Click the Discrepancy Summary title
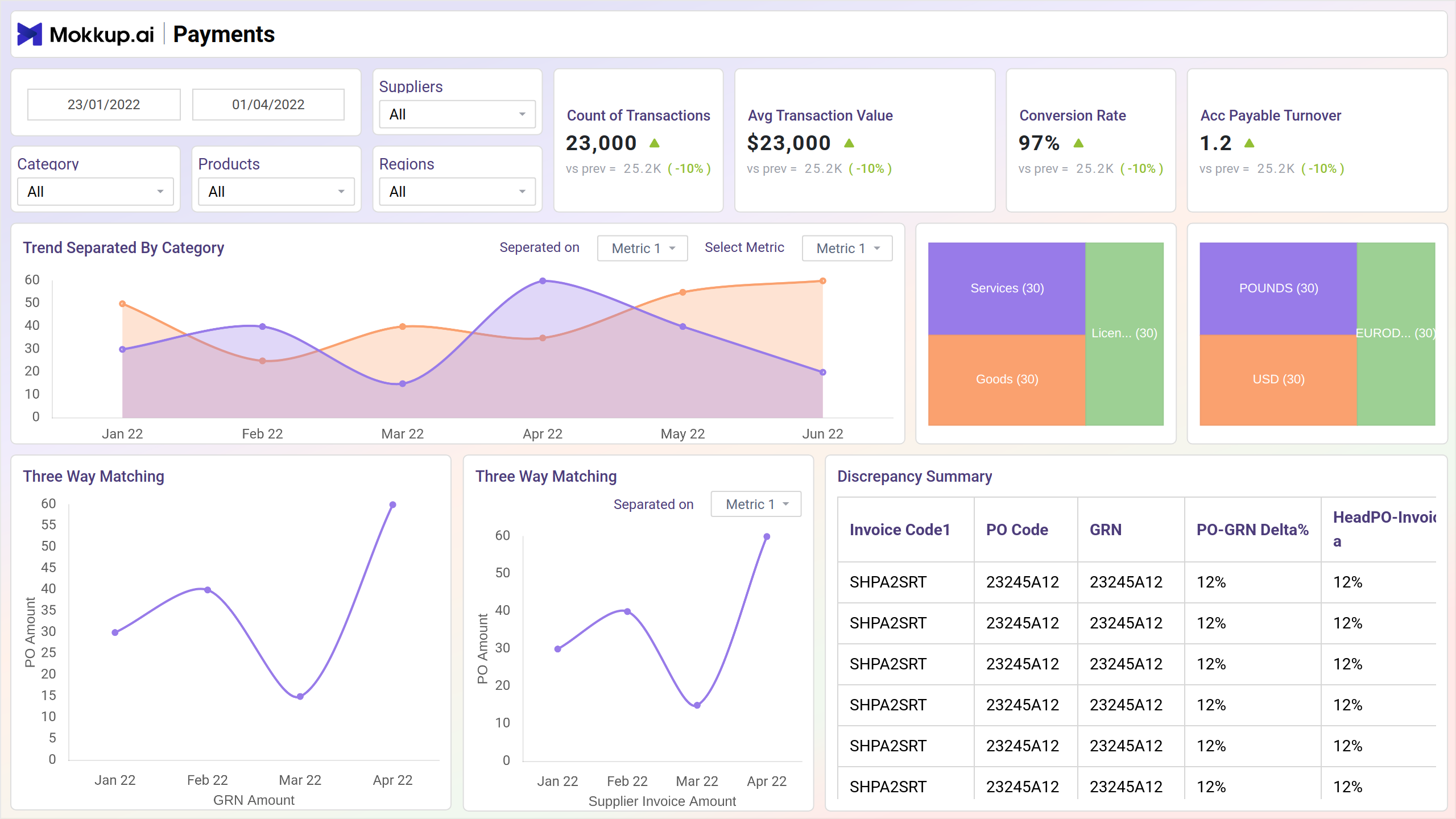The image size is (1456, 819). tap(915, 477)
